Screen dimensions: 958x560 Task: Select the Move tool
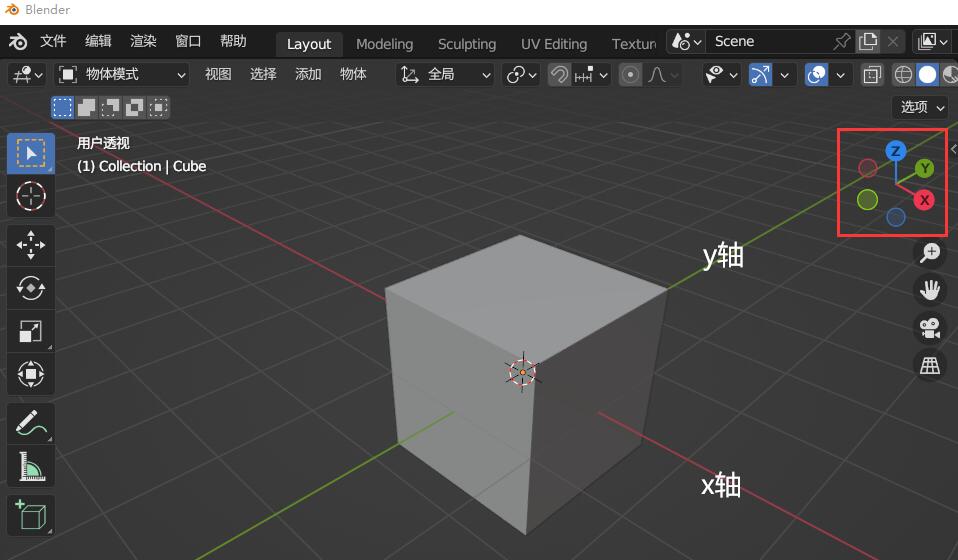pos(31,245)
